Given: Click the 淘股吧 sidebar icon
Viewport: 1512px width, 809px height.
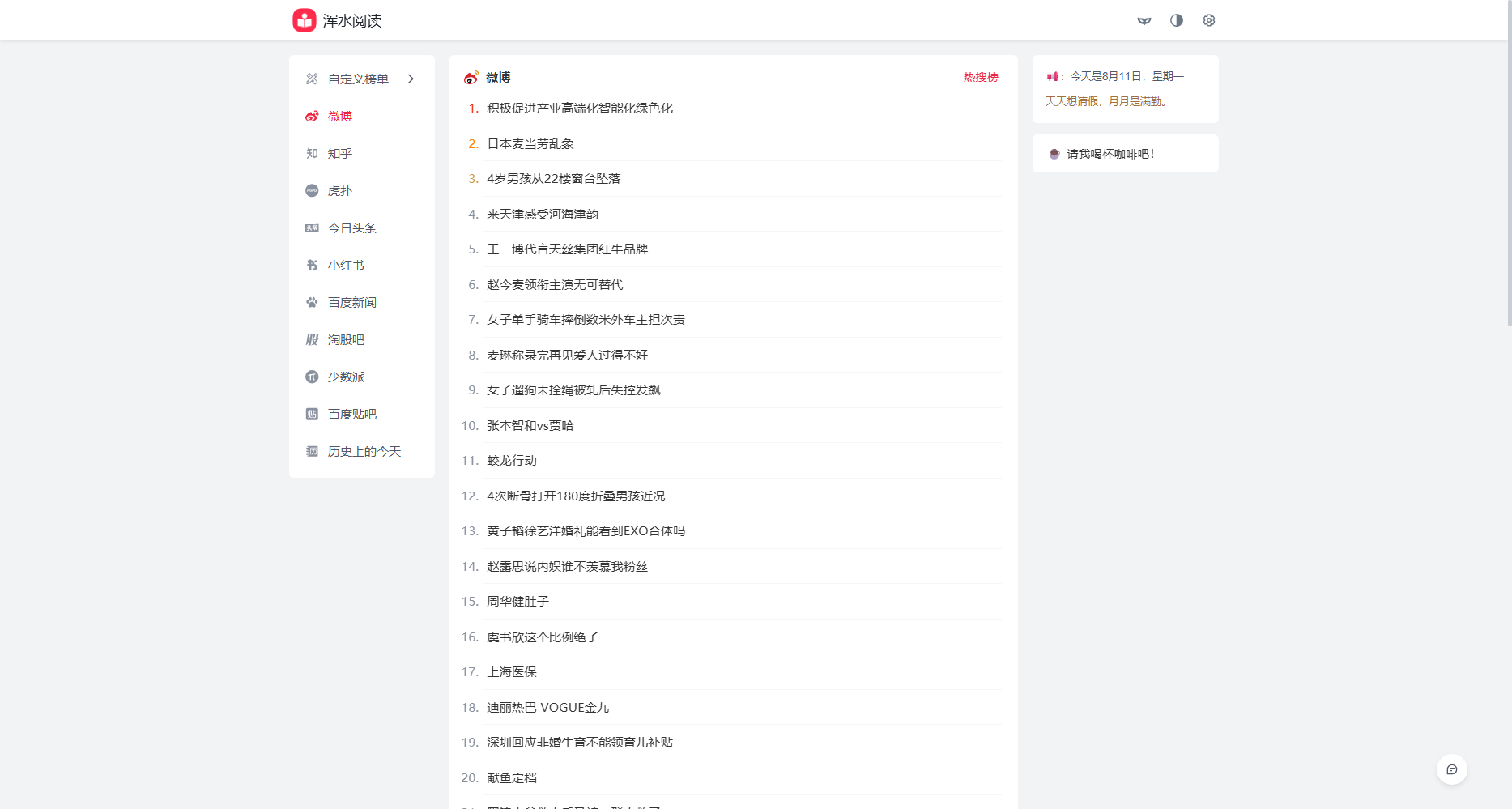Looking at the screenshot, I should 312,339.
